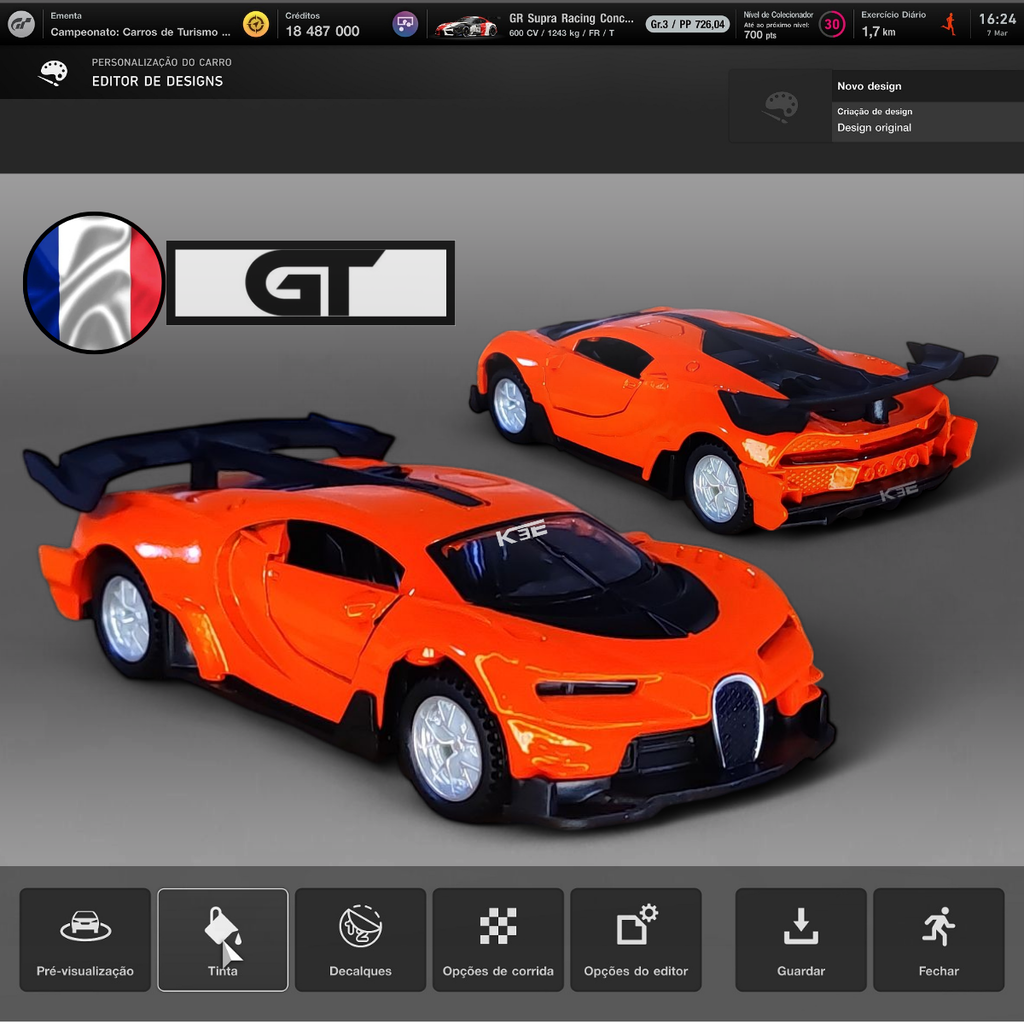Click the PERSONALIZAÇÃO DO CARRO label

pyautogui.click(x=161, y=62)
